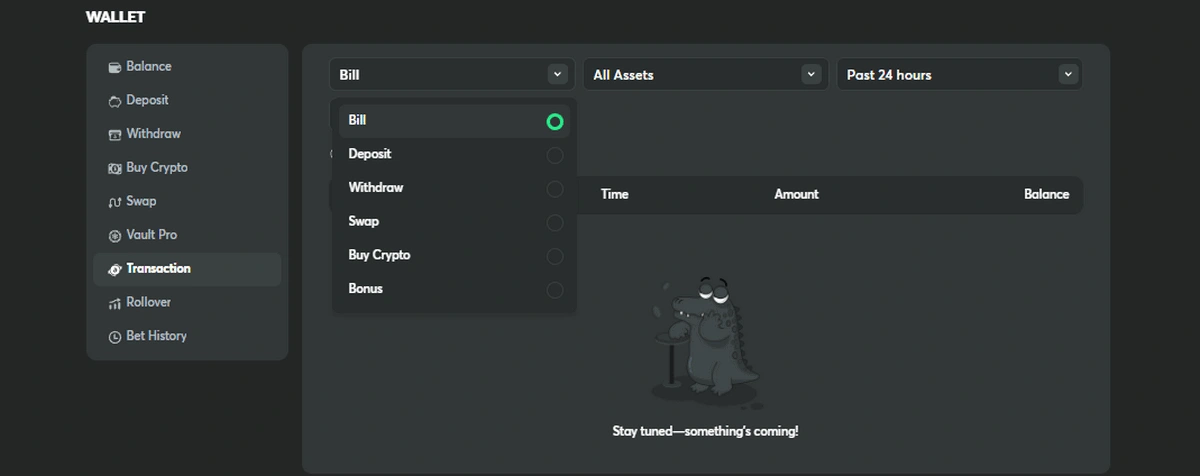This screenshot has width=1200, height=476.
Task: Choose Bonus option label in list
Action: [366, 288]
